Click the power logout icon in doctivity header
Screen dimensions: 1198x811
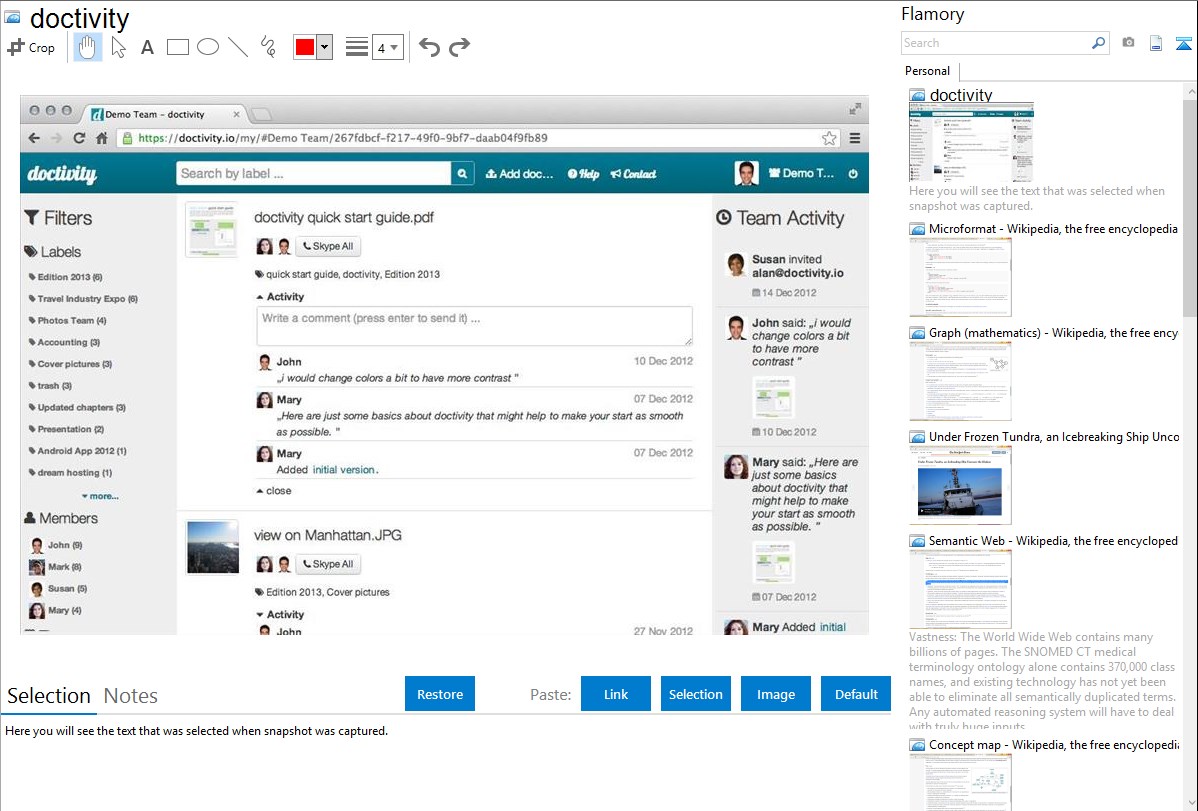click(x=853, y=174)
